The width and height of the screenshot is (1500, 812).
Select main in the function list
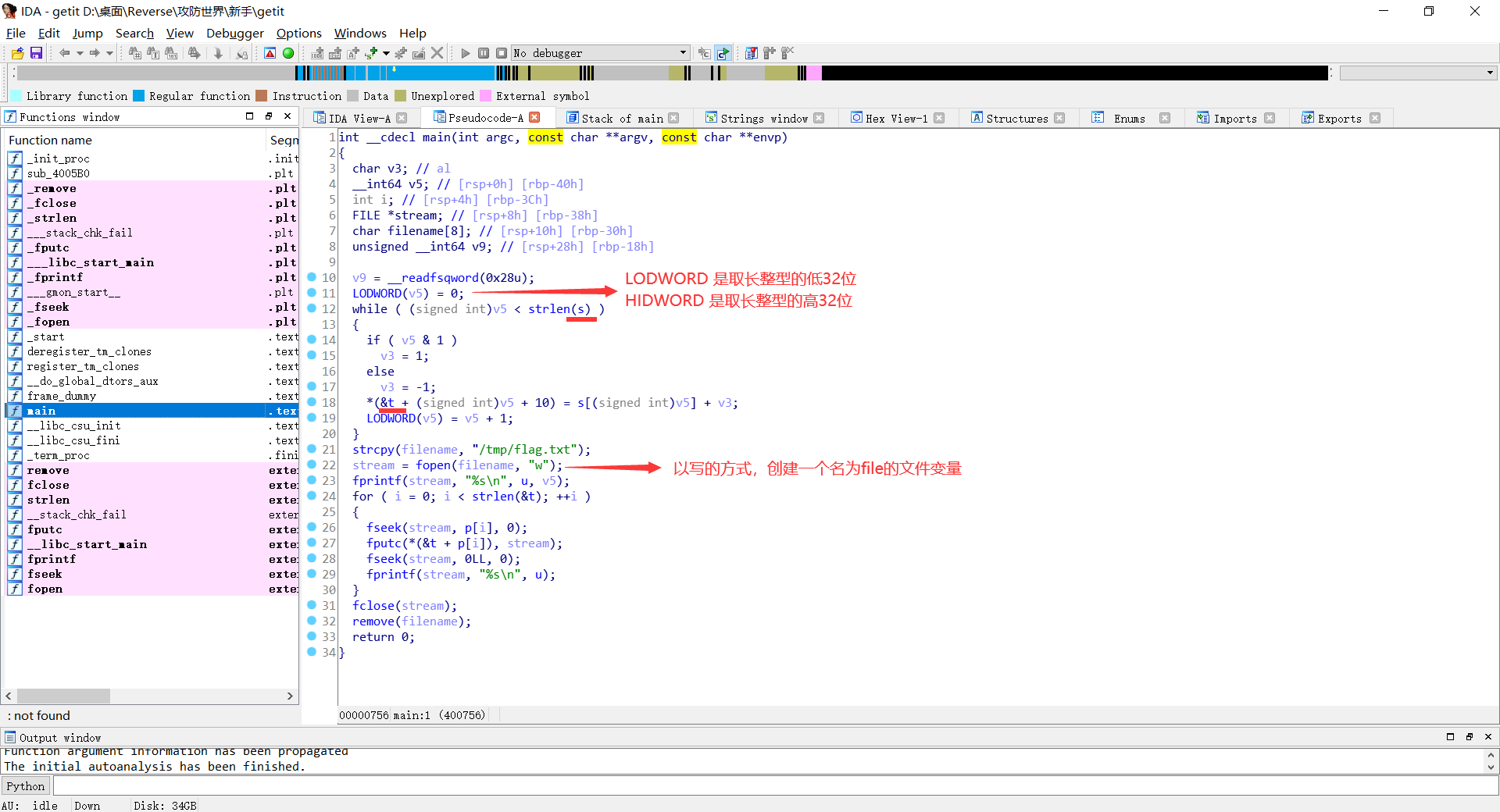[152, 411]
